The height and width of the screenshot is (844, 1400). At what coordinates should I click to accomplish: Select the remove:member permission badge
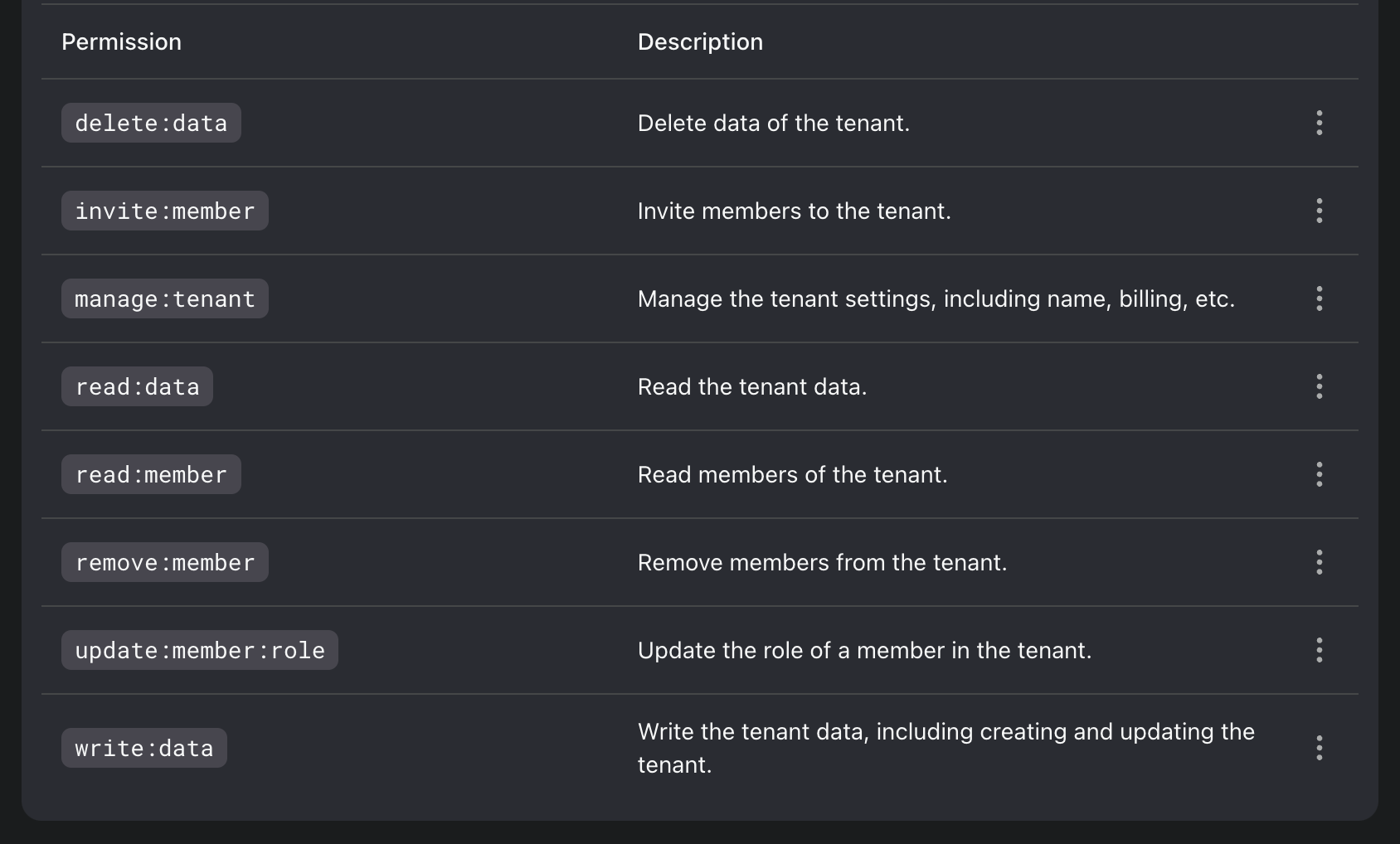tap(164, 562)
